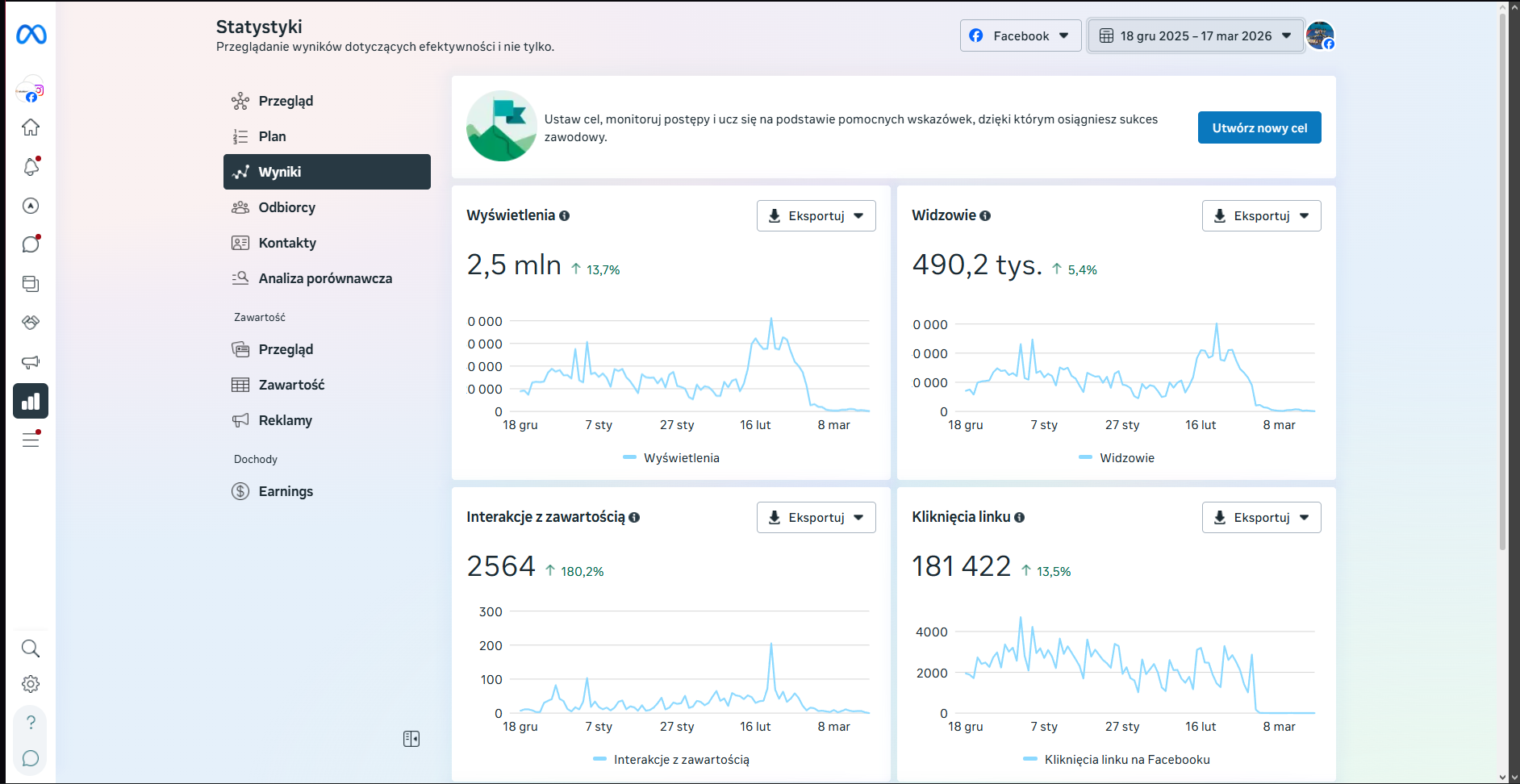
Task: Toggle Widzowie chart legend series
Action: [1117, 458]
